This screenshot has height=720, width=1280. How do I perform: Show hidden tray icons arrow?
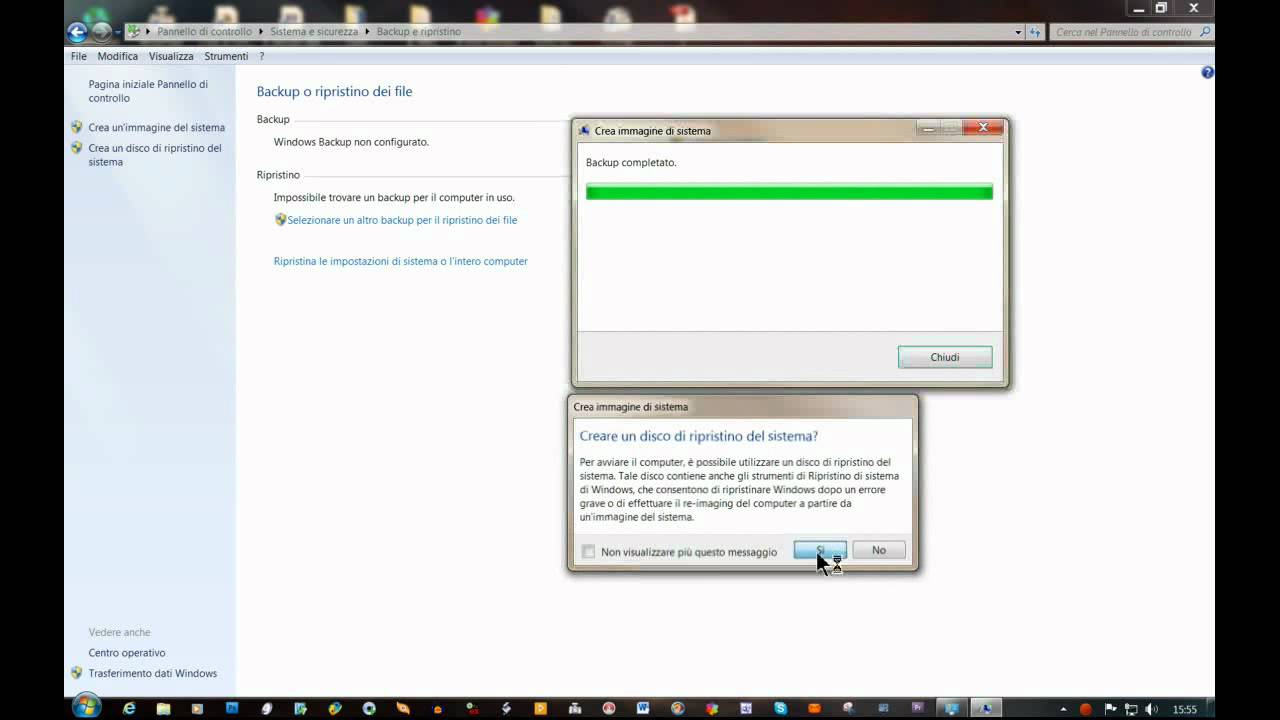point(1063,709)
